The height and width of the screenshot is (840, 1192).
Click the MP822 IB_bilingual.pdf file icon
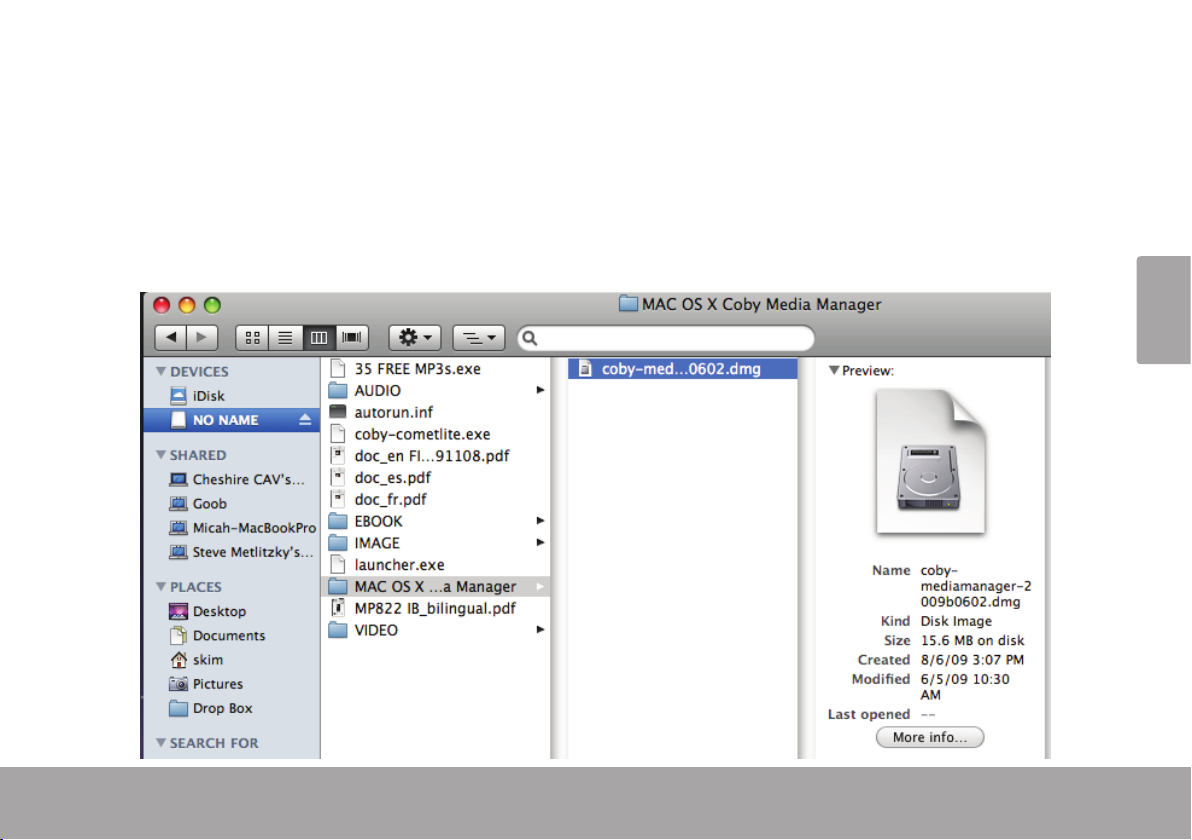(338, 608)
